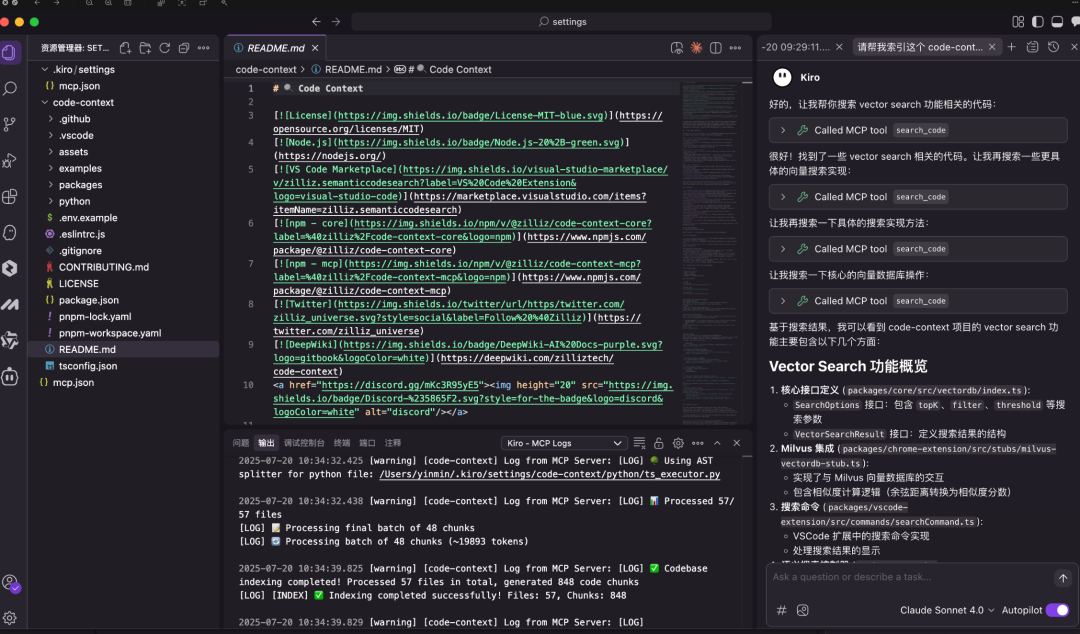Focus the Ask a question chat input
Screen dimensions: 1080x634
click(x=909, y=577)
